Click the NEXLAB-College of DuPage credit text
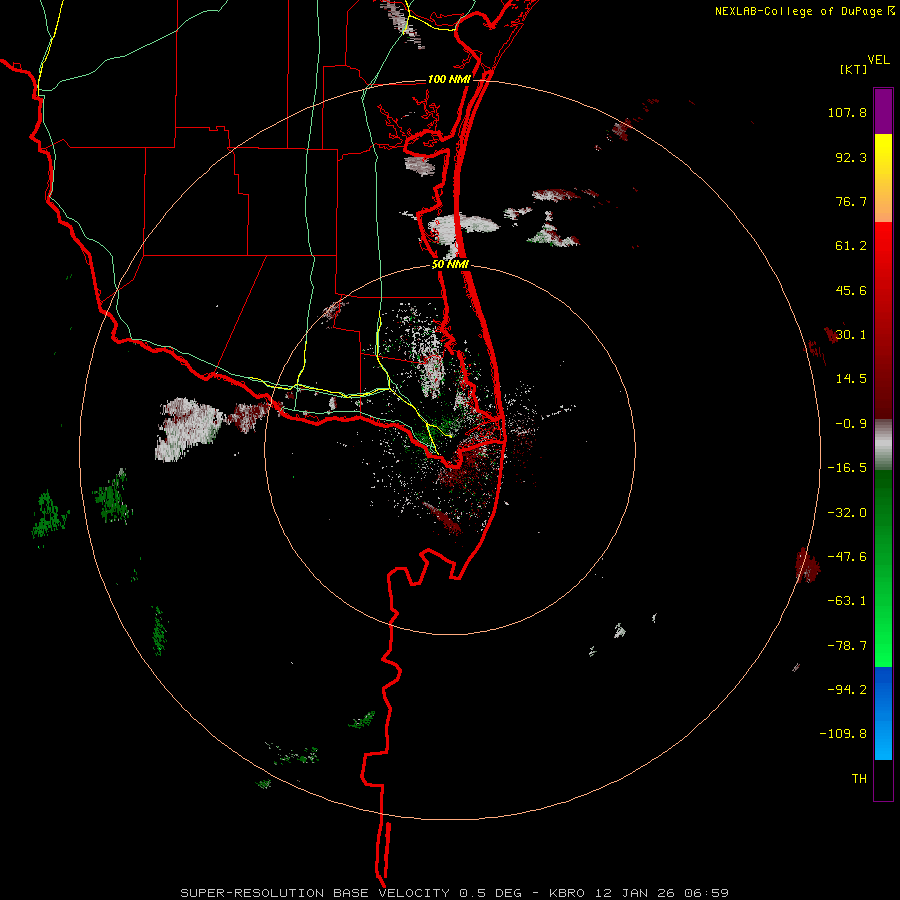 [800, 11]
